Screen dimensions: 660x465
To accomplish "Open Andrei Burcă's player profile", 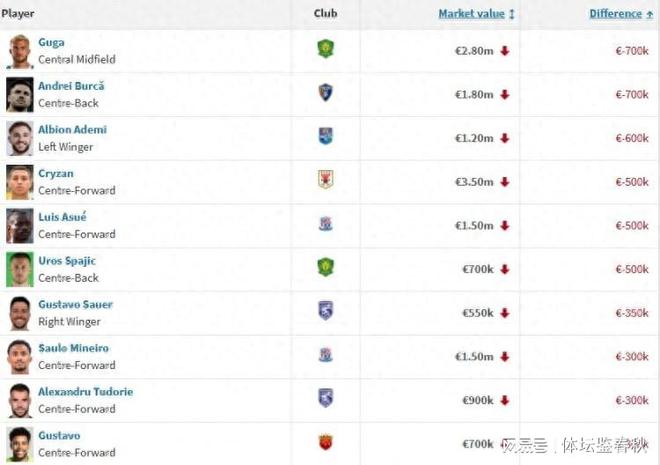I will click(x=71, y=86).
